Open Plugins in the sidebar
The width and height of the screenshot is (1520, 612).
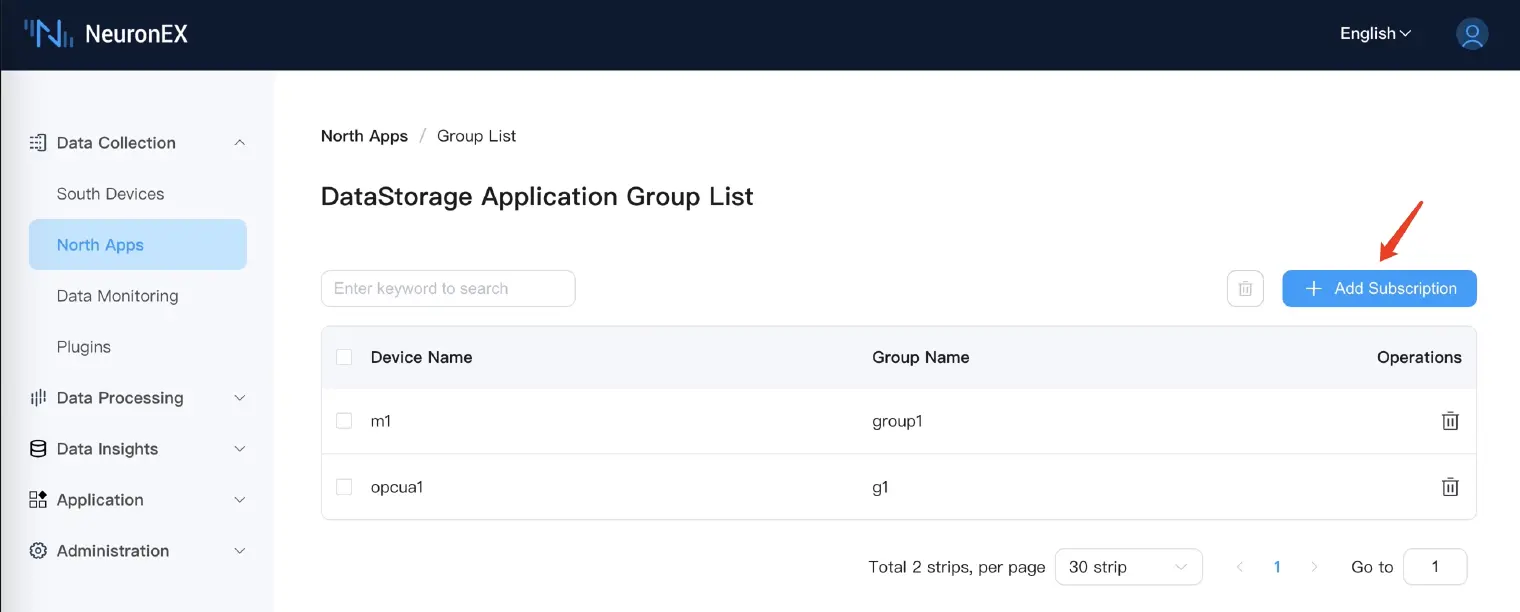(x=84, y=347)
